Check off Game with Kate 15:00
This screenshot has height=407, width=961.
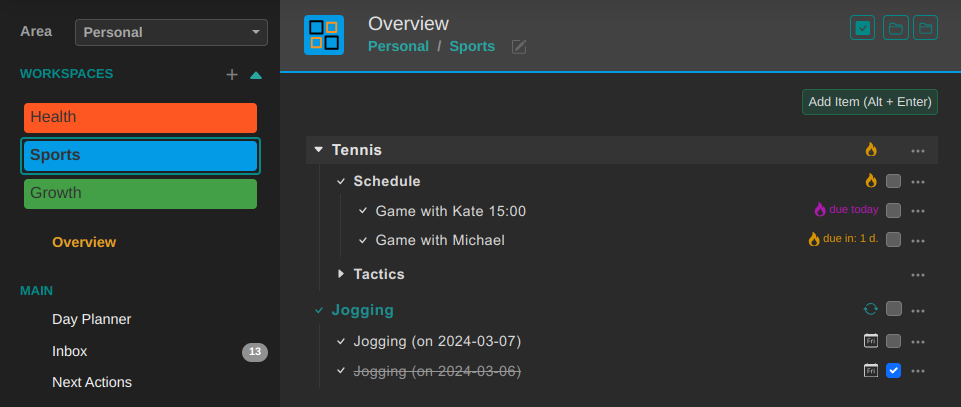coord(894,210)
